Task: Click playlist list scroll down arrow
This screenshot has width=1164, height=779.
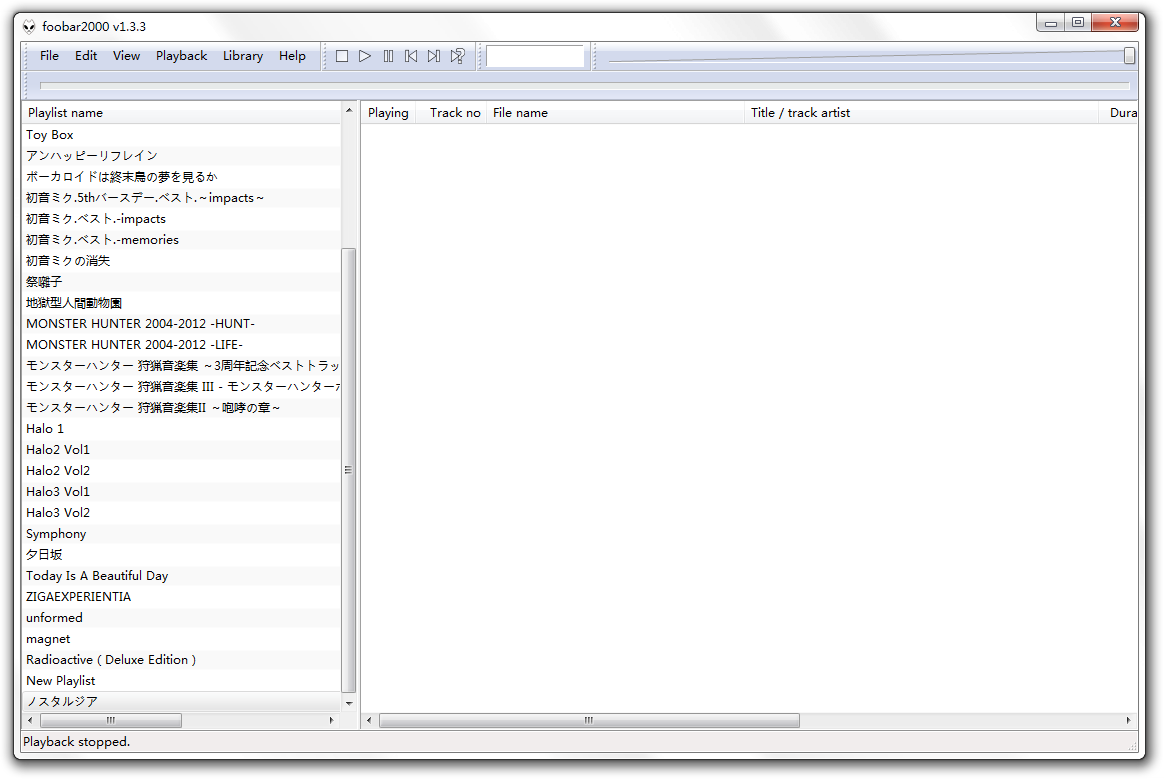Action: pyautogui.click(x=349, y=703)
